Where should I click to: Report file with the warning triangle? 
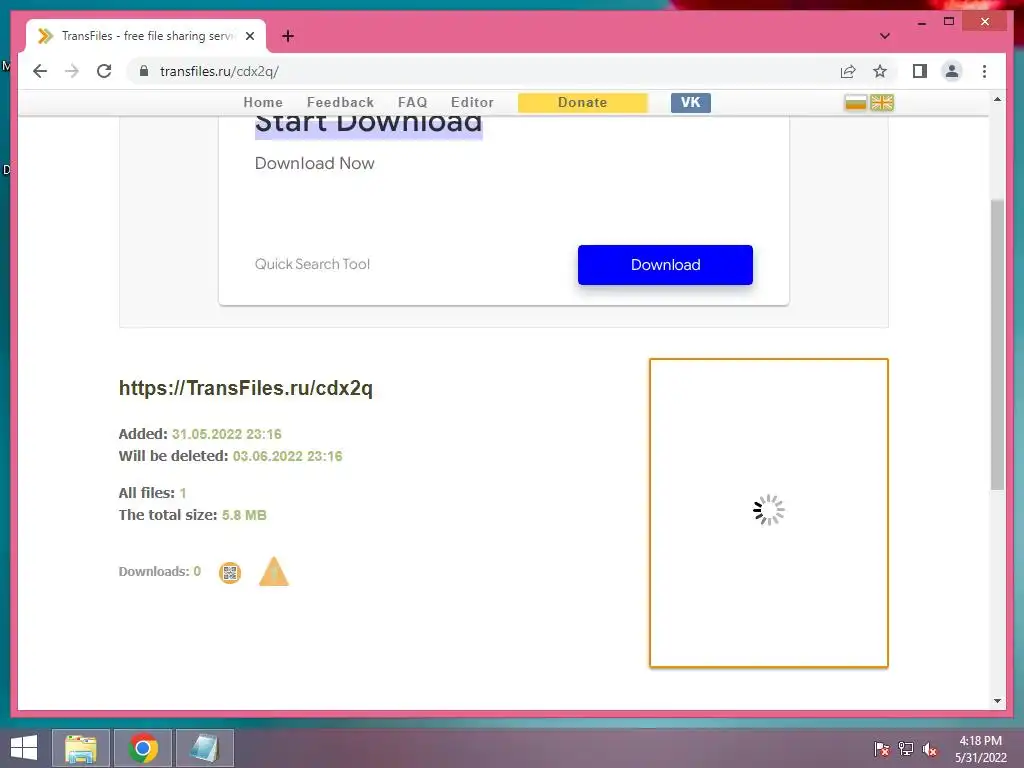coord(274,571)
